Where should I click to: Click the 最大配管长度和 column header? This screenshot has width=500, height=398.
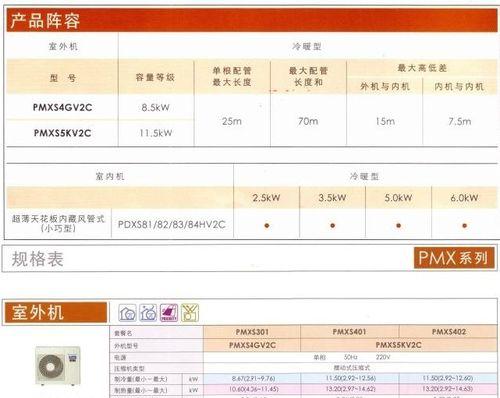point(308,76)
